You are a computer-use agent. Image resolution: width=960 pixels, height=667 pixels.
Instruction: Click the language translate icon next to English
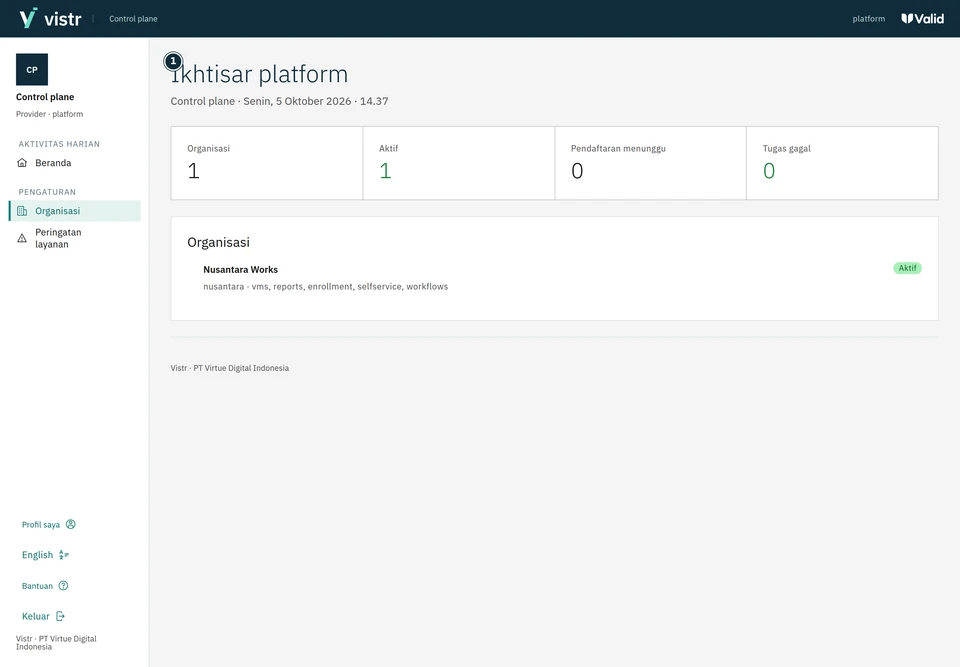tap(64, 555)
